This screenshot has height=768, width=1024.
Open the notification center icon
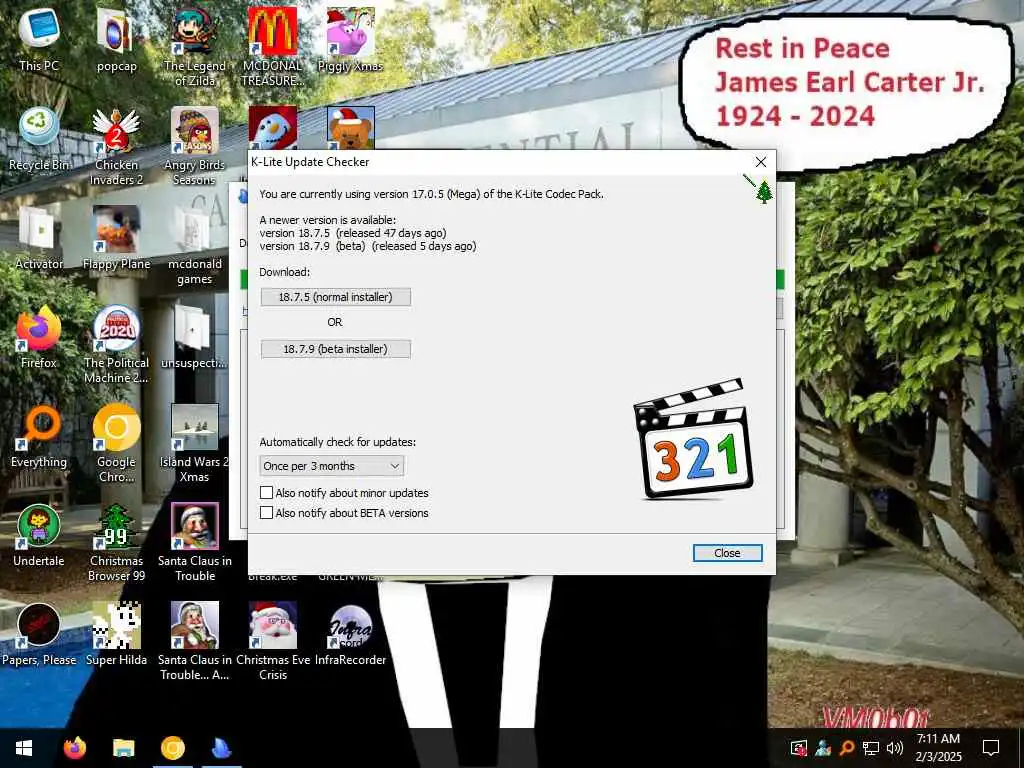pyautogui.click(x=991, y=748)
